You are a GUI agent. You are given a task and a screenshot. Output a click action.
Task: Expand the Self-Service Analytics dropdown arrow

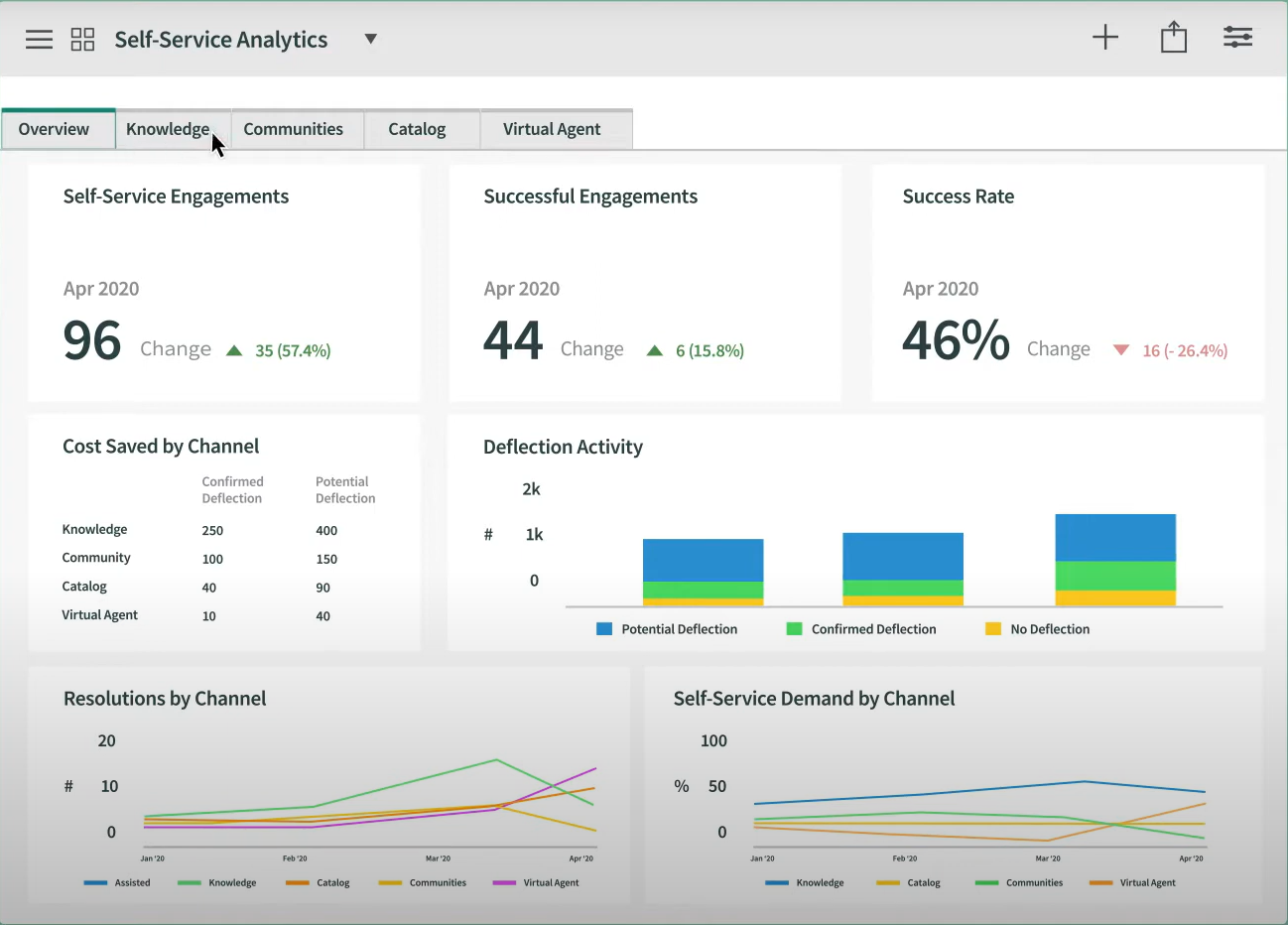click(x=370, y=40)
